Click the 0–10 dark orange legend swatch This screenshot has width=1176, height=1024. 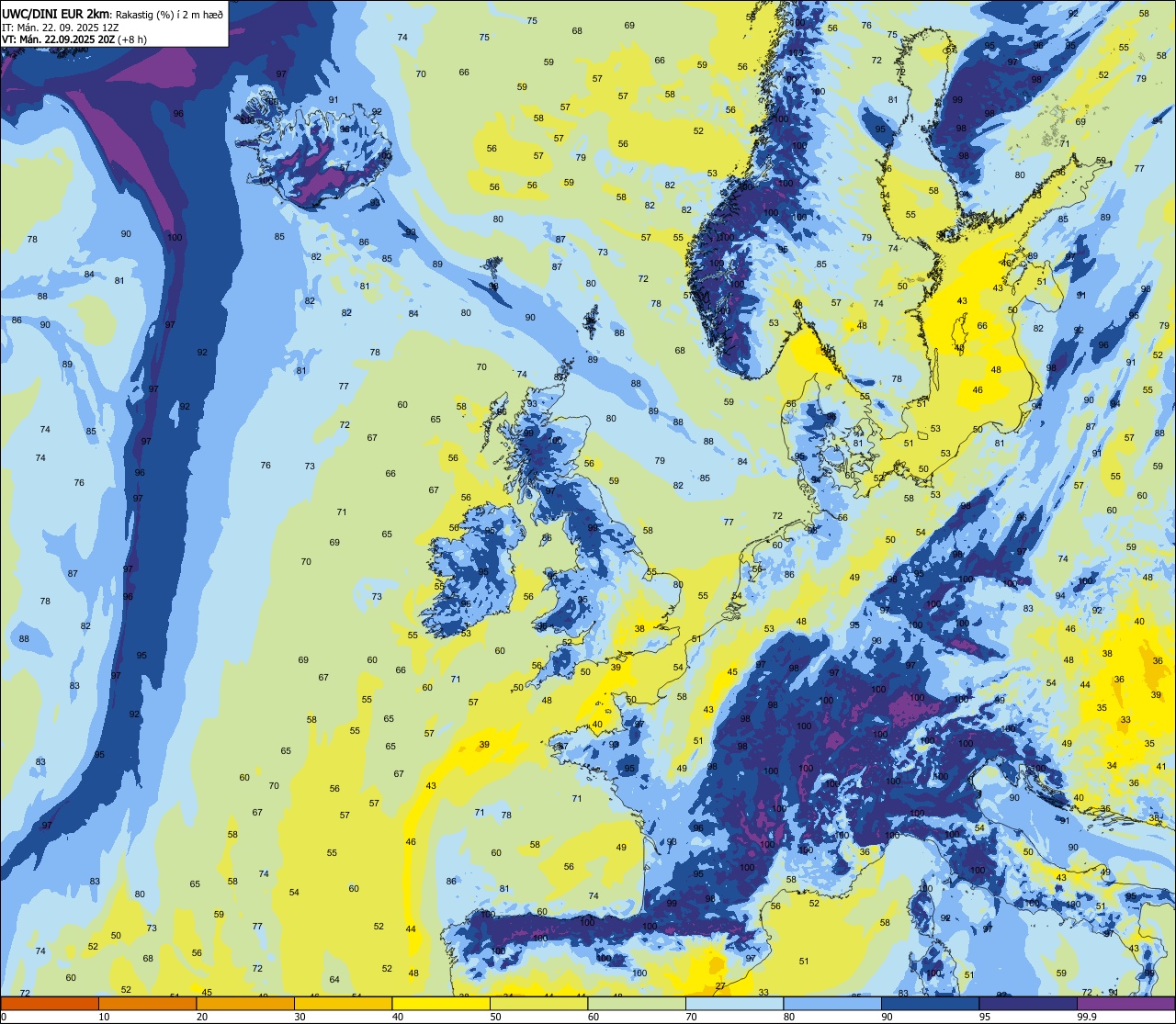[x=50, y=1003]
